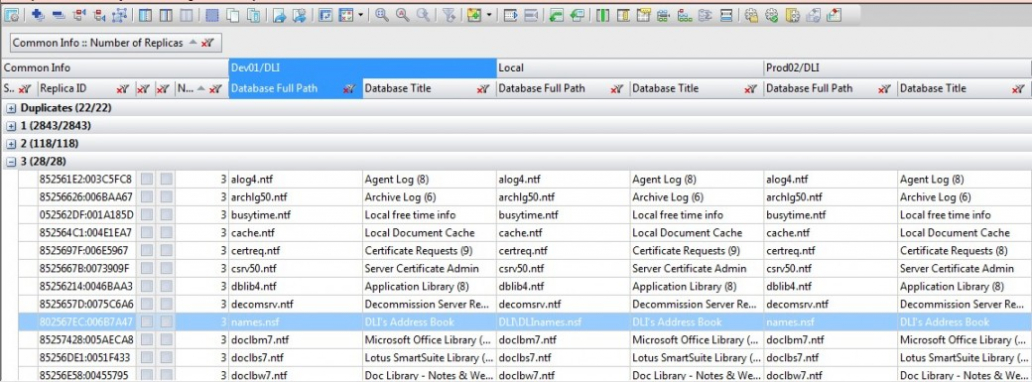
Task: Click the blue striped rows icon
Action: tap(726, 15)
